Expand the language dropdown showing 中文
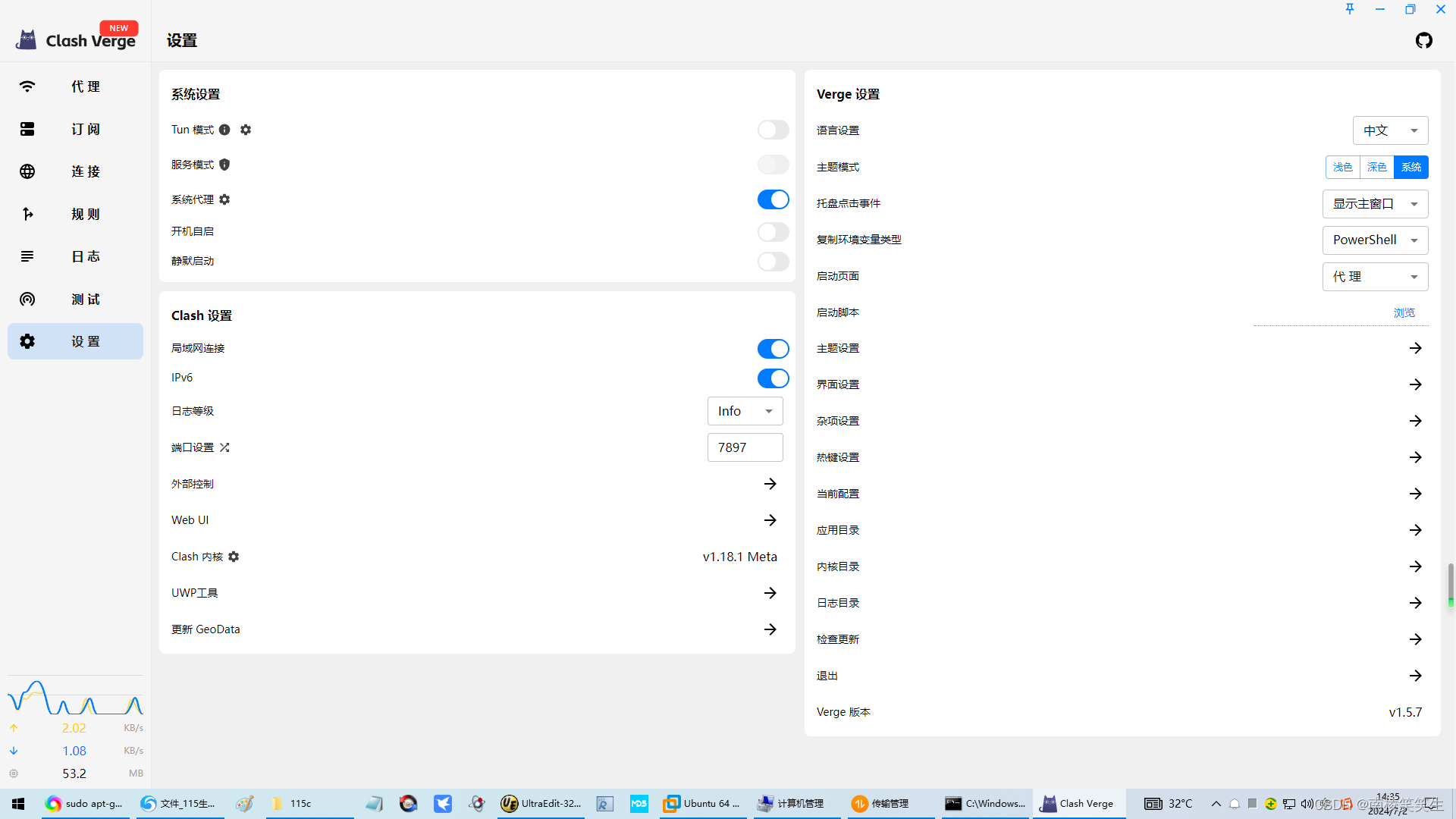Viewport: 1456px width, 819px height. 1390,130
